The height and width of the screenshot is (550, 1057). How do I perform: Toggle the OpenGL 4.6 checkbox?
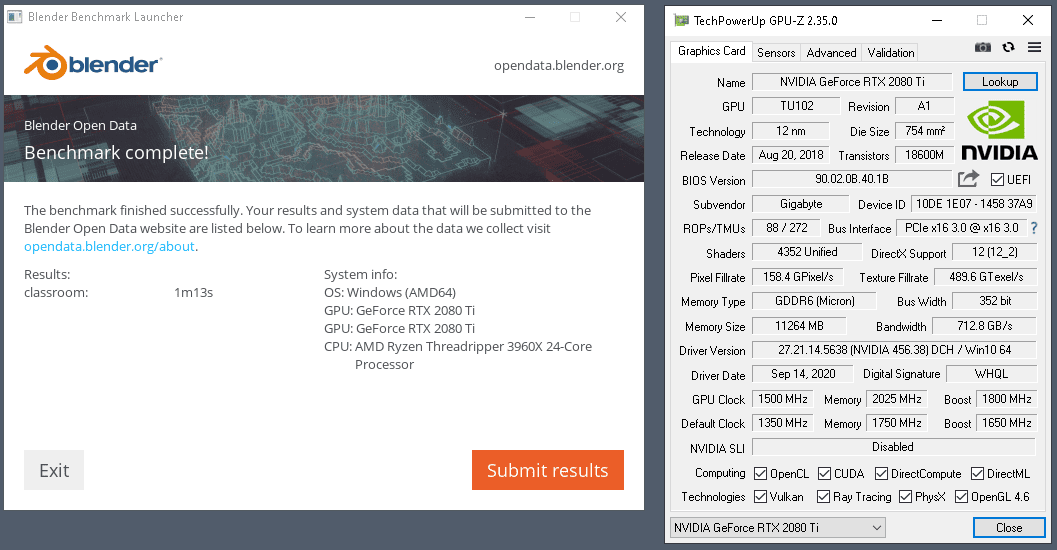point(961,497)
